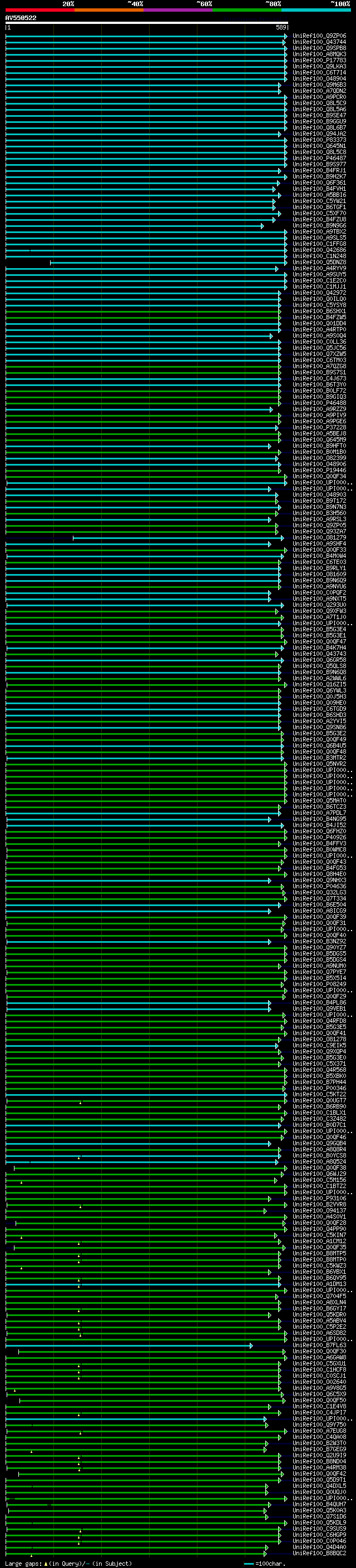The image size is (356, 1568).
Task: Select the UniRef100_Q43743 label
Action: [x=319, y=654]
